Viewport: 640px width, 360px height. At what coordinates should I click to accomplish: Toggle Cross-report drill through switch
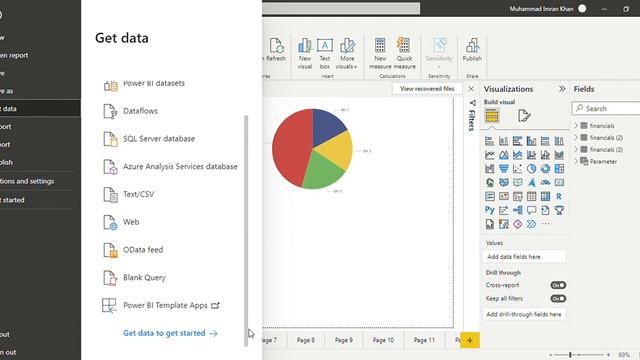click(x=558, y=285)
